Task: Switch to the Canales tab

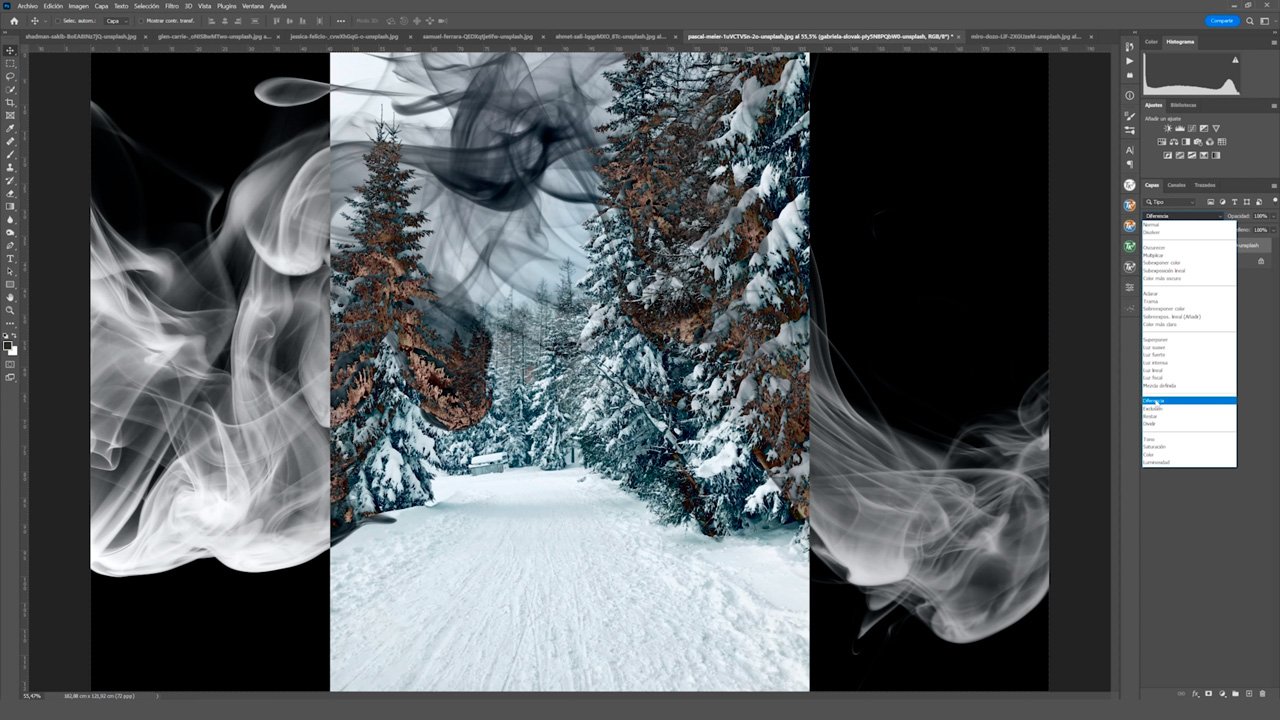Action: 1176,185
